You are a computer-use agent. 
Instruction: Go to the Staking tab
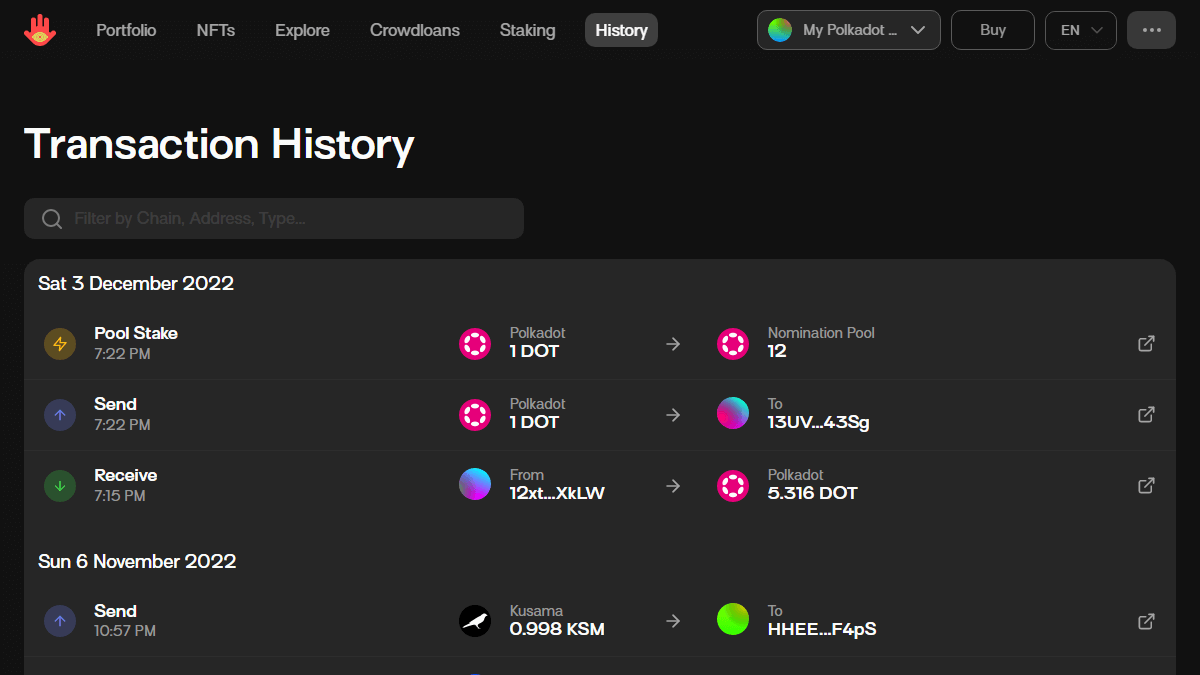point(527,30)
